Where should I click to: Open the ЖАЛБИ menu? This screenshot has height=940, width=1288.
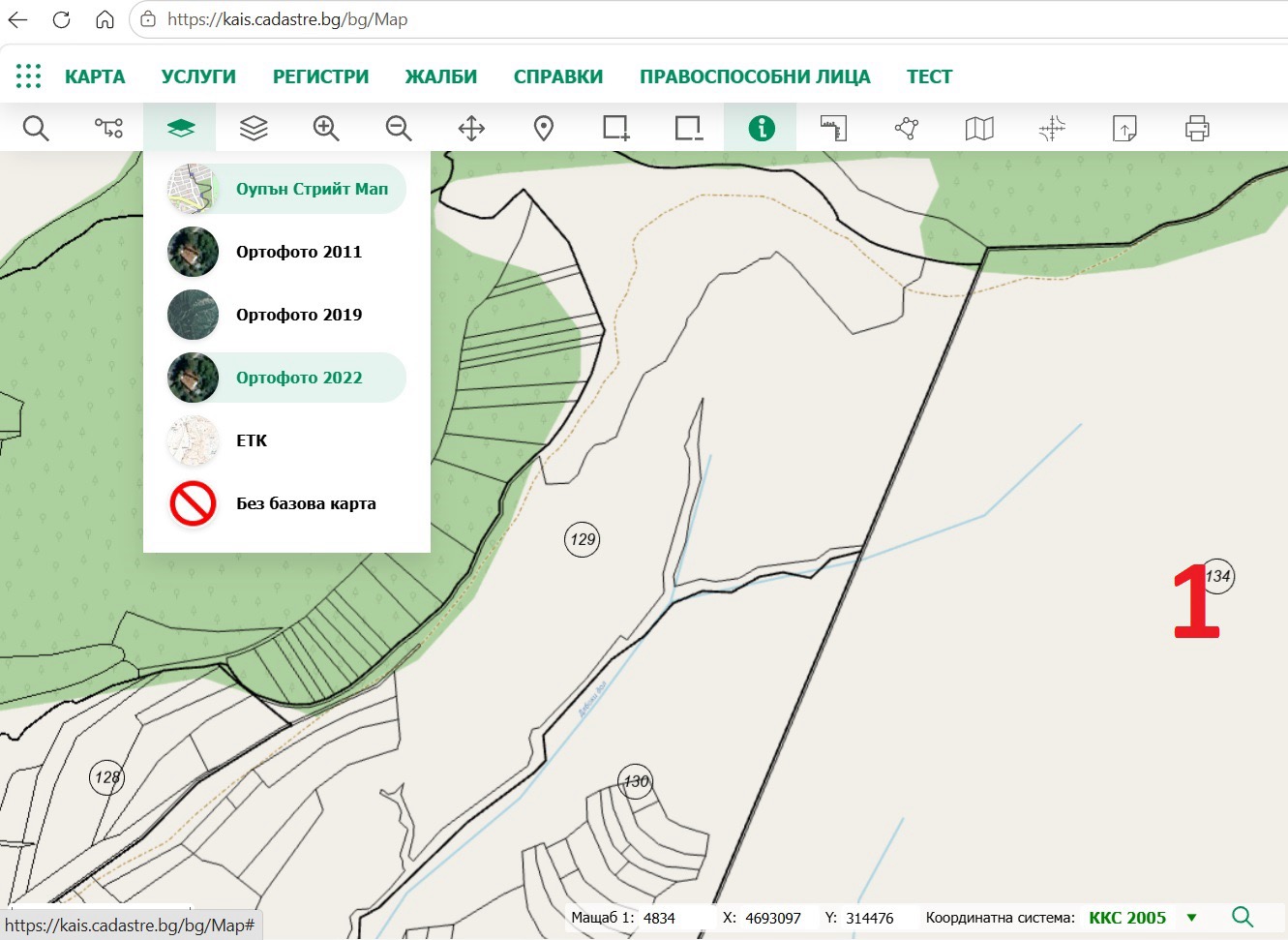[441, 76]
